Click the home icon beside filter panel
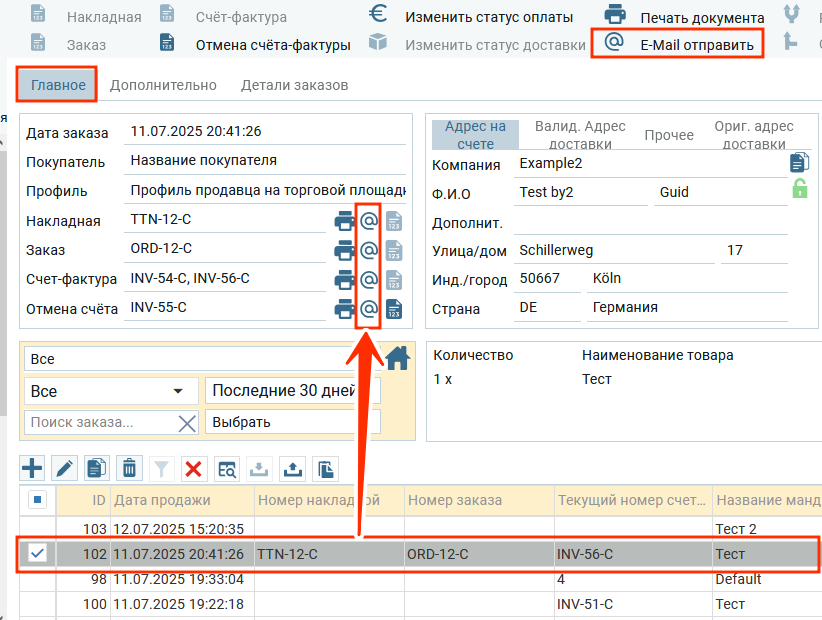Image resolution: width=822 pixels, height=620 pixels. click(398, 358)
